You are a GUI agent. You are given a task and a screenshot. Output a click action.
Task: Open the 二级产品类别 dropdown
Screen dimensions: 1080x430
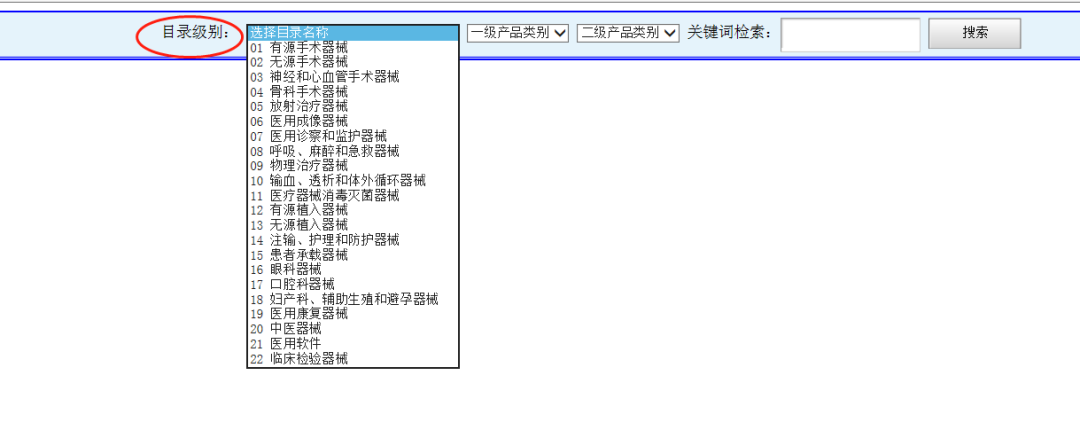point(628,32)
